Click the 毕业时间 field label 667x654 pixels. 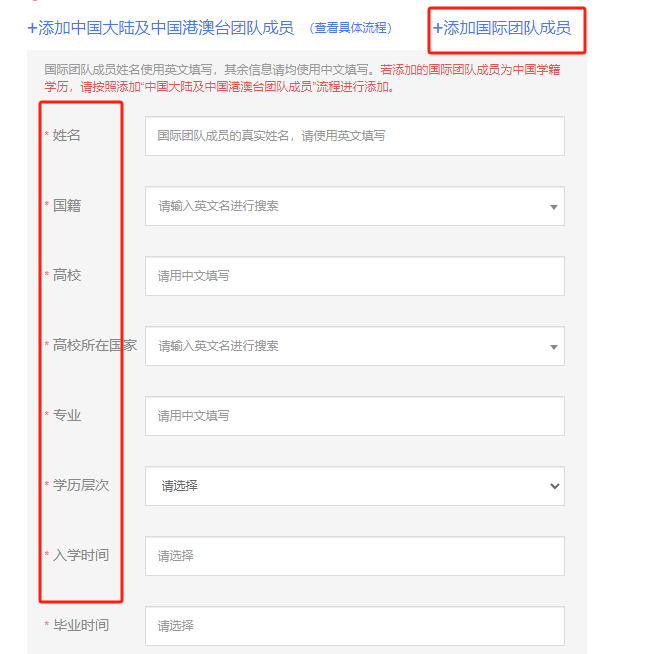click(x=81, y=625)
